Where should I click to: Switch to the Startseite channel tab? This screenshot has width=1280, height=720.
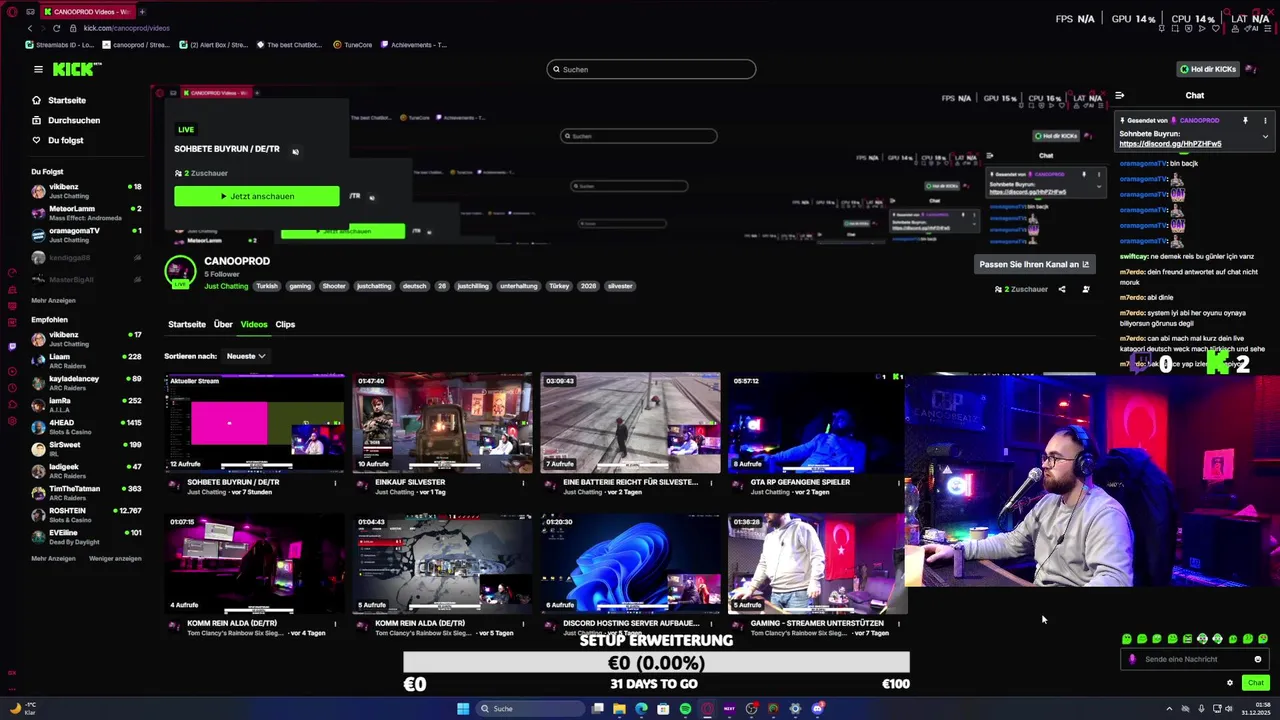click(187, 324)
